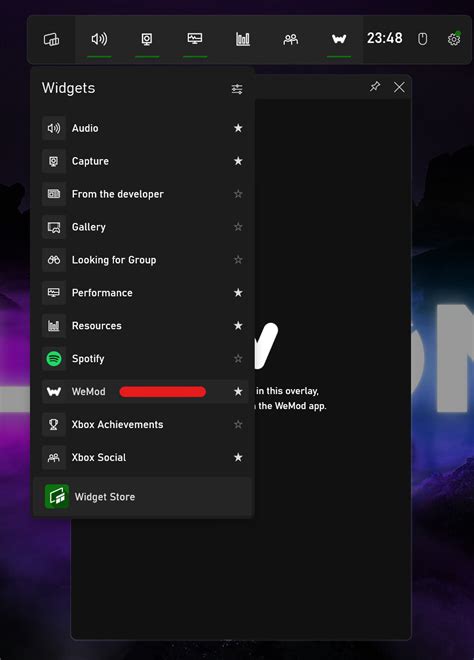Favorite the Xbox Achievements widget star
The image size is (474, 660).
coord(238,424)
